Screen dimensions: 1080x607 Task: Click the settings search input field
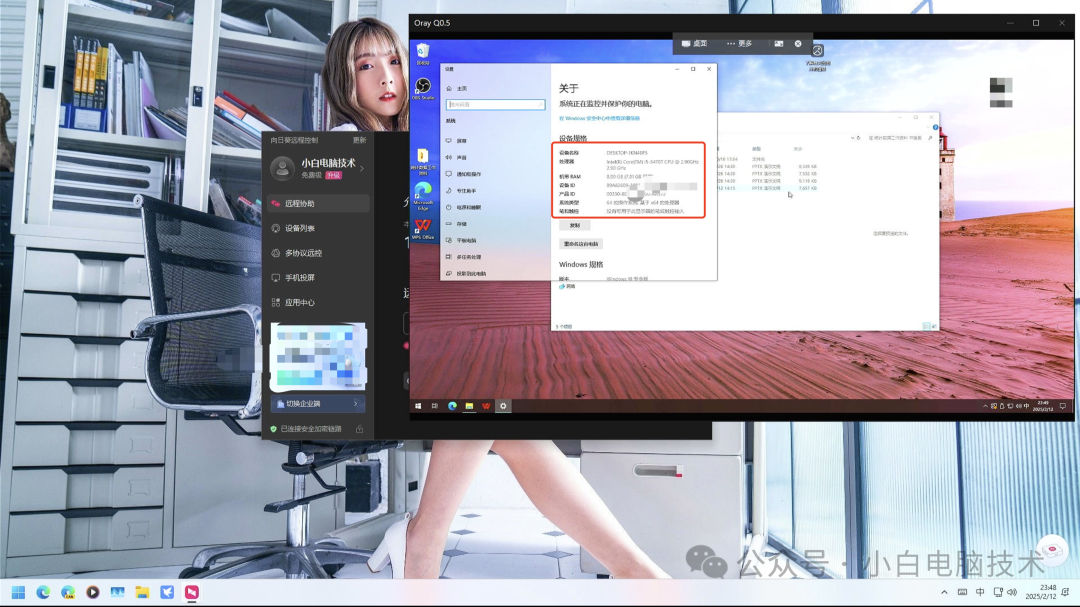pos(496,104)
